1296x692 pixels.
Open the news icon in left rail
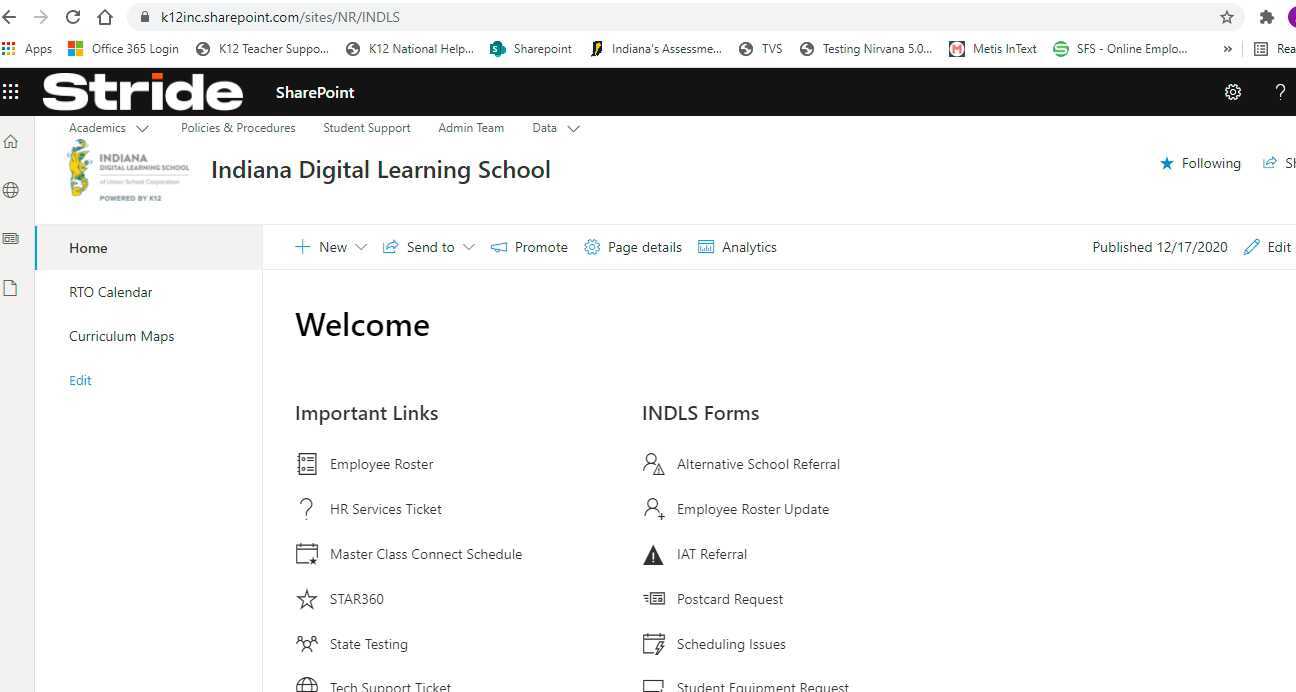point(11,239)
